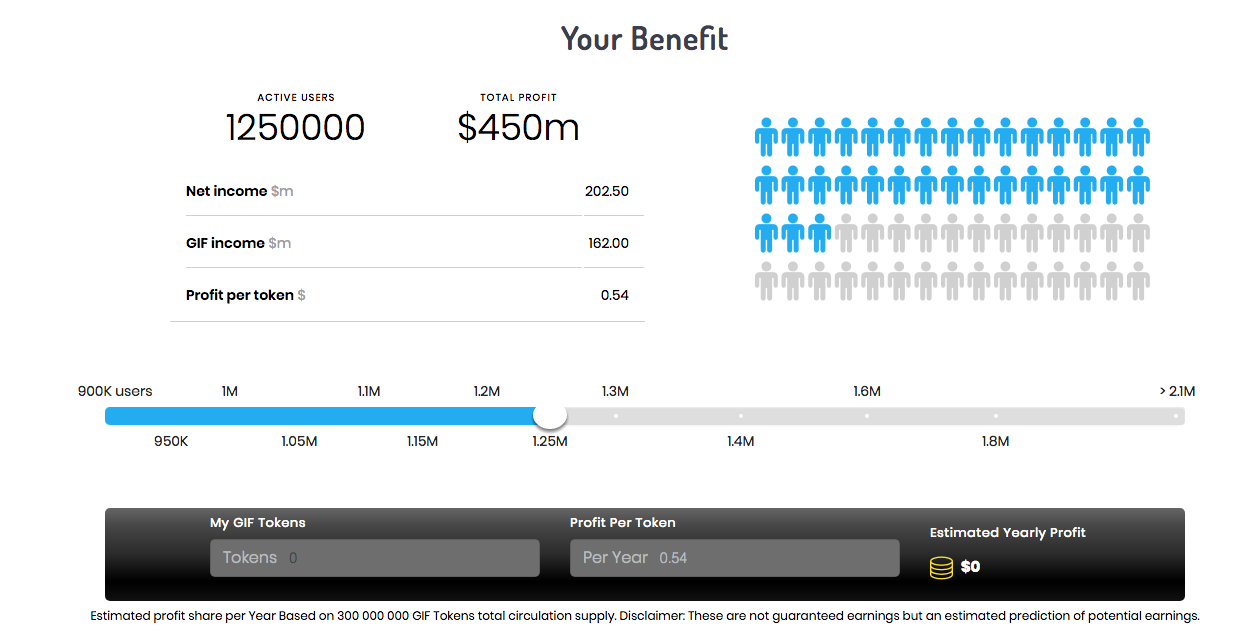Viewport: 1245px width, 640px height.
Task: Click the last blue person in third row
Action: coord(819,233)
